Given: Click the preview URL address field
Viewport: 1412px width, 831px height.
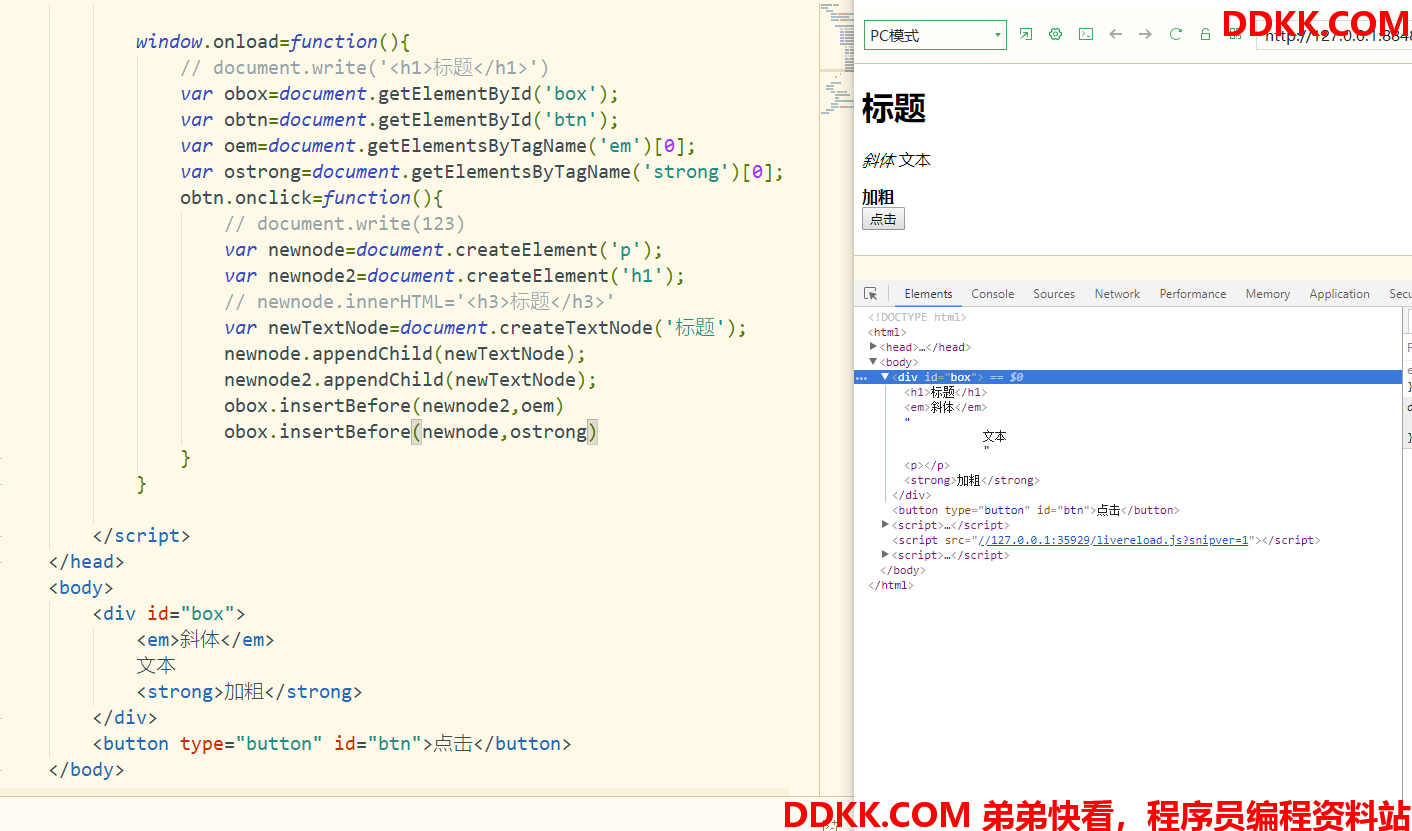Looking at the screenshot, I should (1334, 36).
